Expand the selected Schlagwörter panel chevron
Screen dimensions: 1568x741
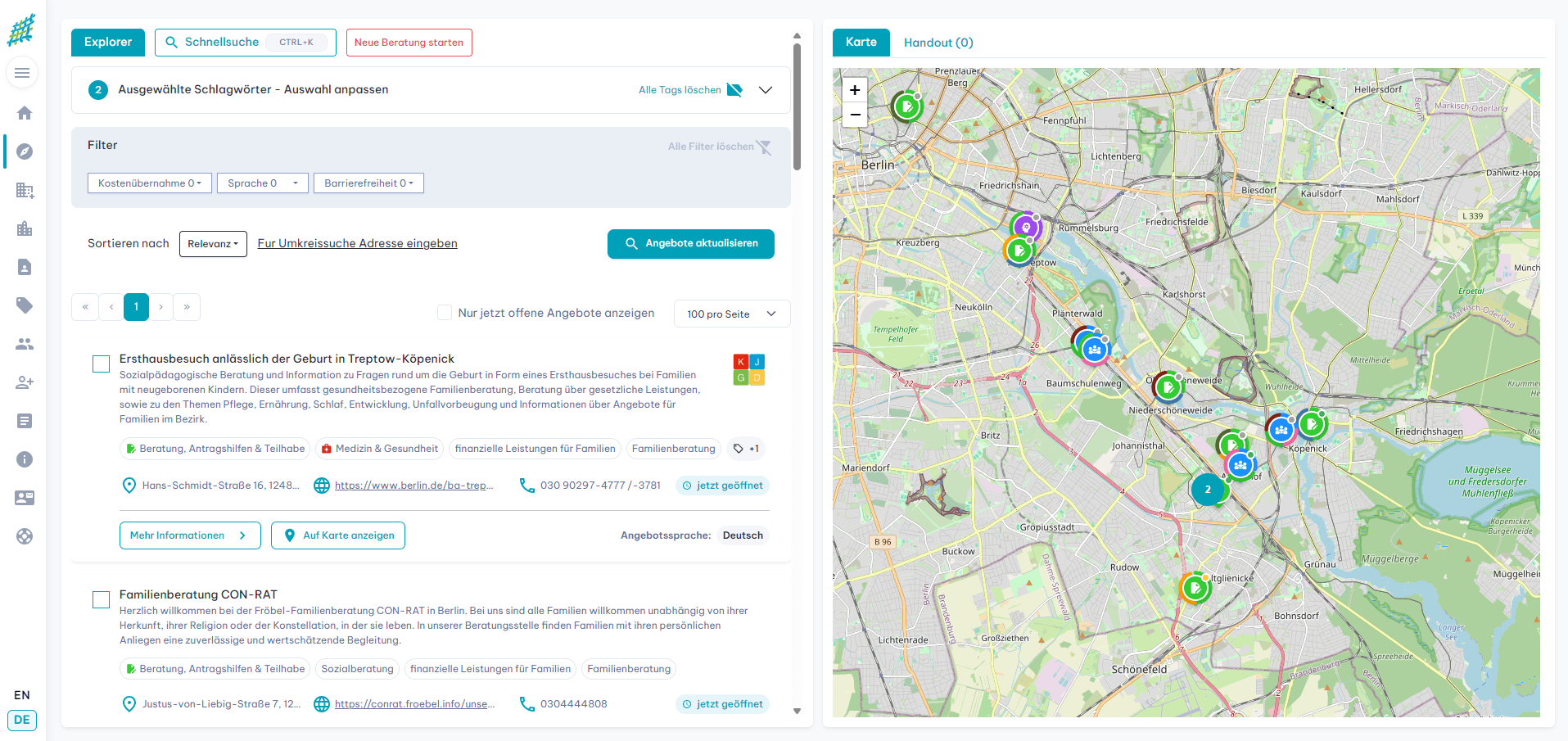[766, 90]
